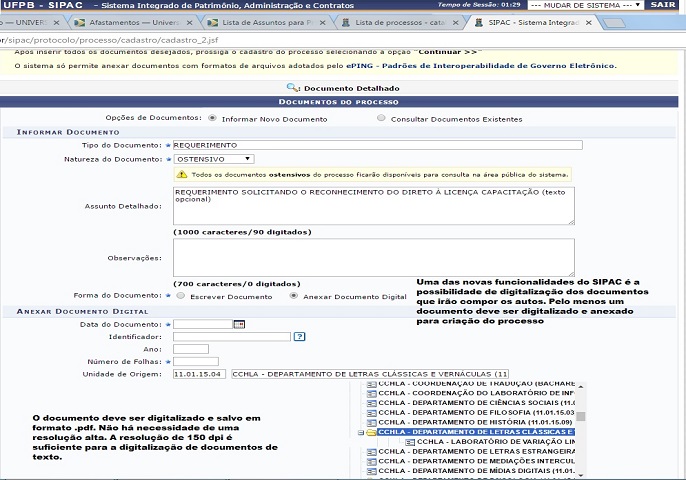Click the help icon beside Identificador

coord(299,337)
